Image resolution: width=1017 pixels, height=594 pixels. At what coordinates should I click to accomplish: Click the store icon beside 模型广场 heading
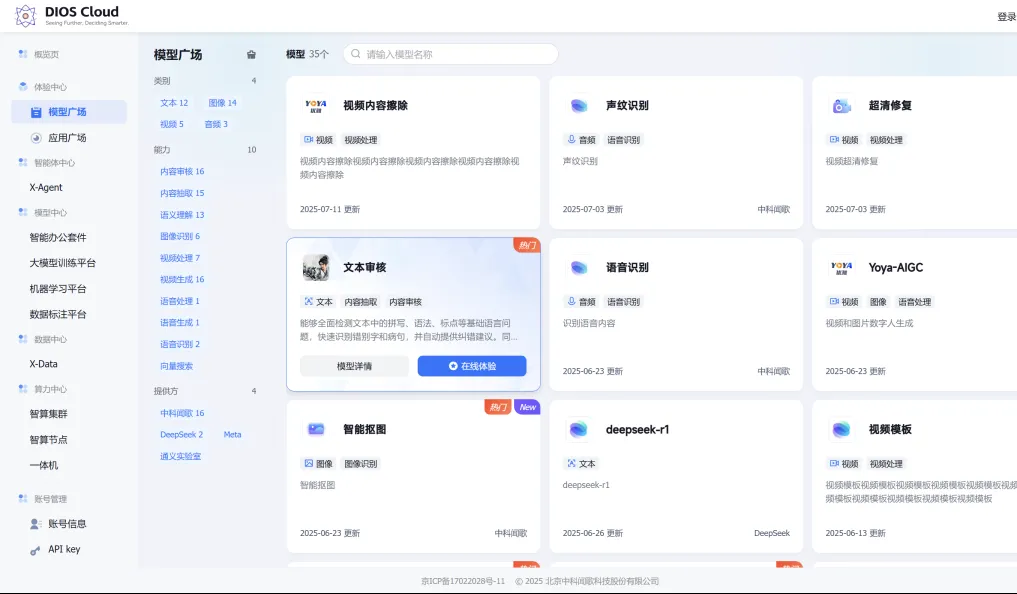(251, 55)
